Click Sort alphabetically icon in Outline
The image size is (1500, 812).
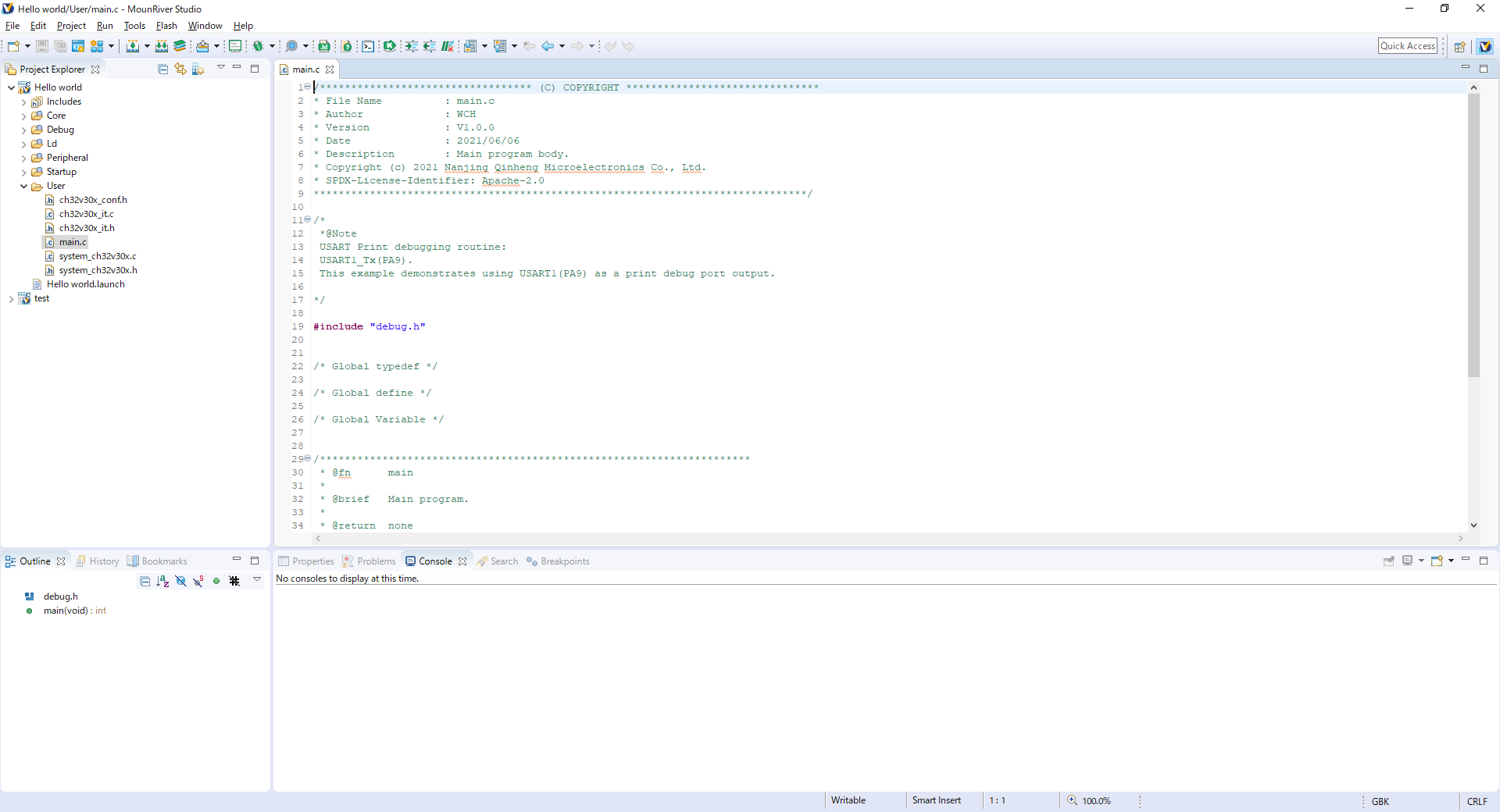point(162,581)
